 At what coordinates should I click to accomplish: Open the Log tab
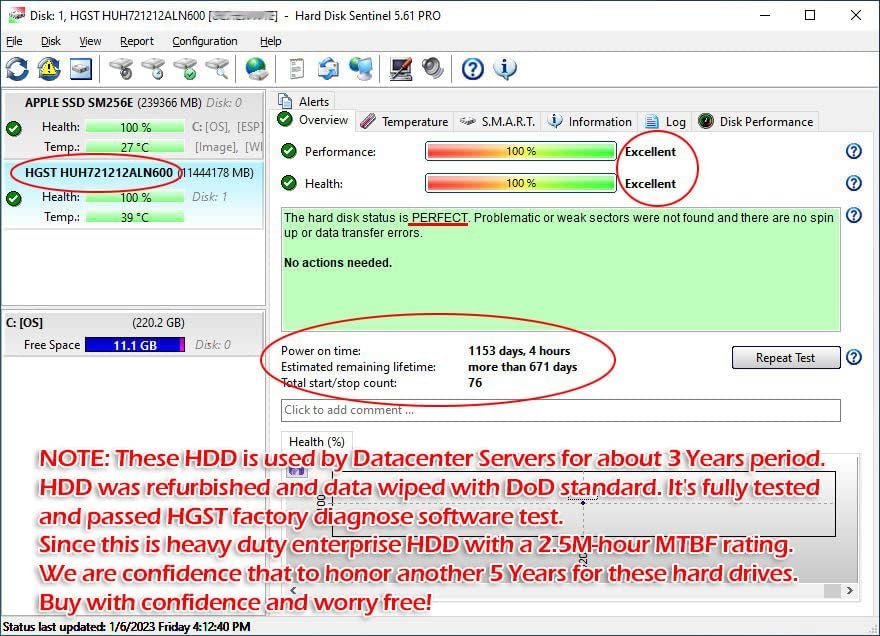[666, 121]
